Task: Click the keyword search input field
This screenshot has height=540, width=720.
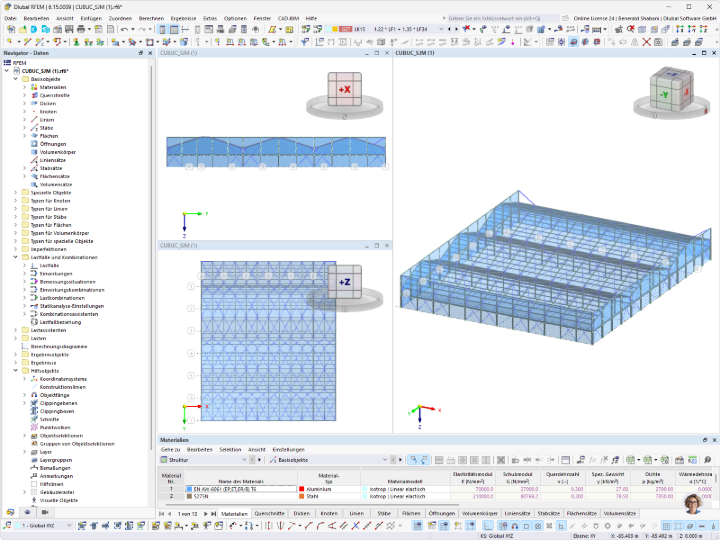Action: [x=503, y=18]
